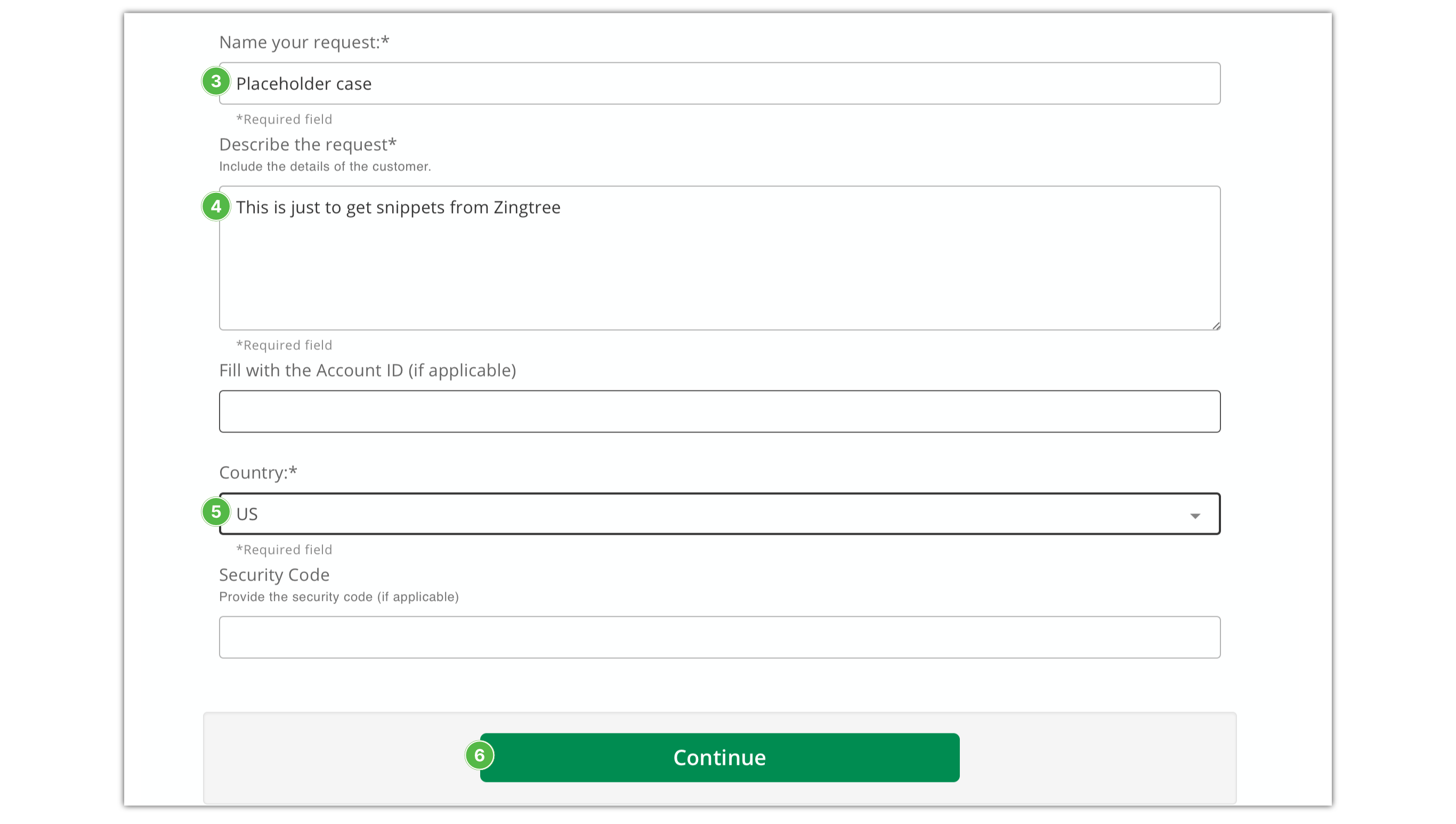Click the "Provide the security code" hint text

pos(338,597)
